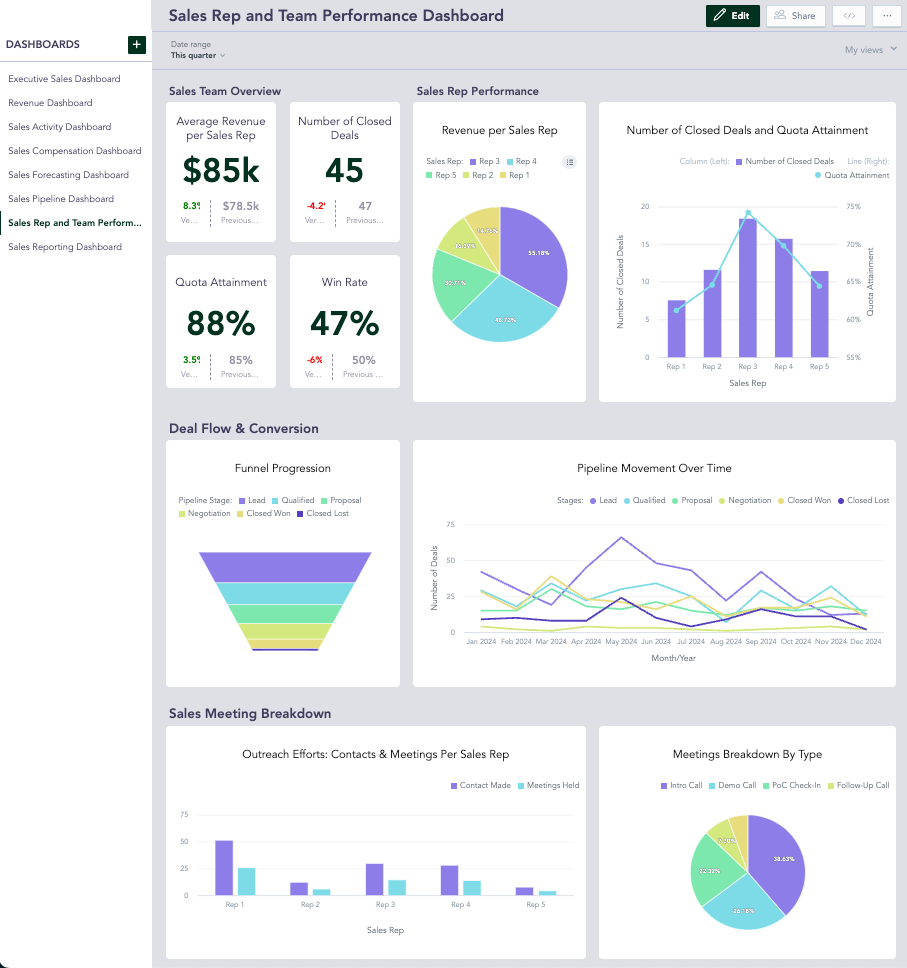Click the Edit pencil button

[x=732, y=15]
